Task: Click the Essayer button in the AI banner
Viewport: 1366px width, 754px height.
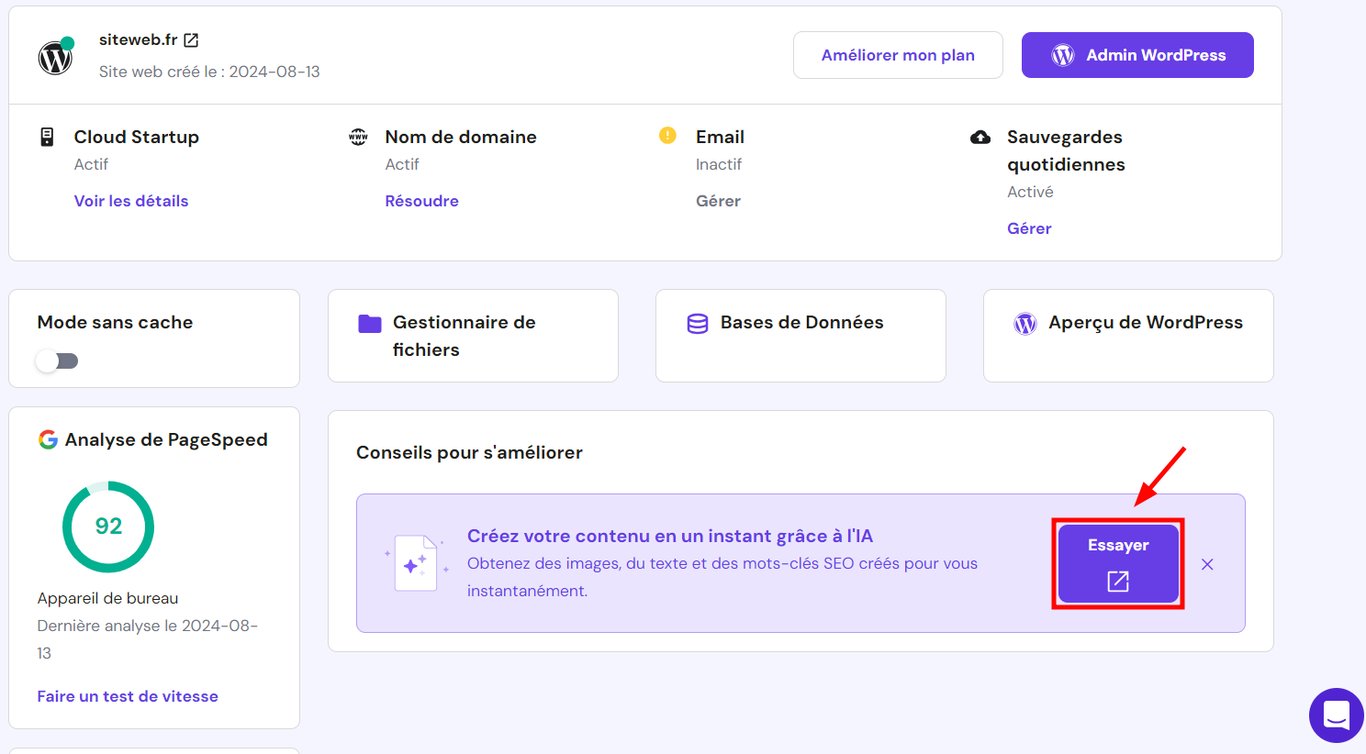Action: (1117, 562)
